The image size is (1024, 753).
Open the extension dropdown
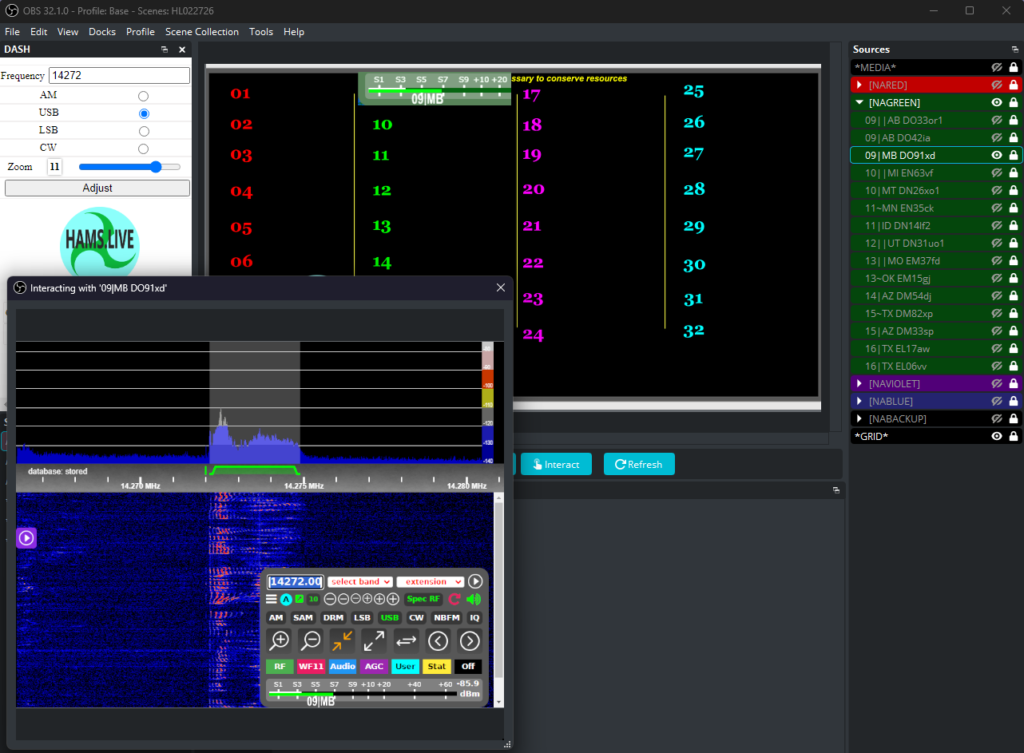[x=431, y=581]
